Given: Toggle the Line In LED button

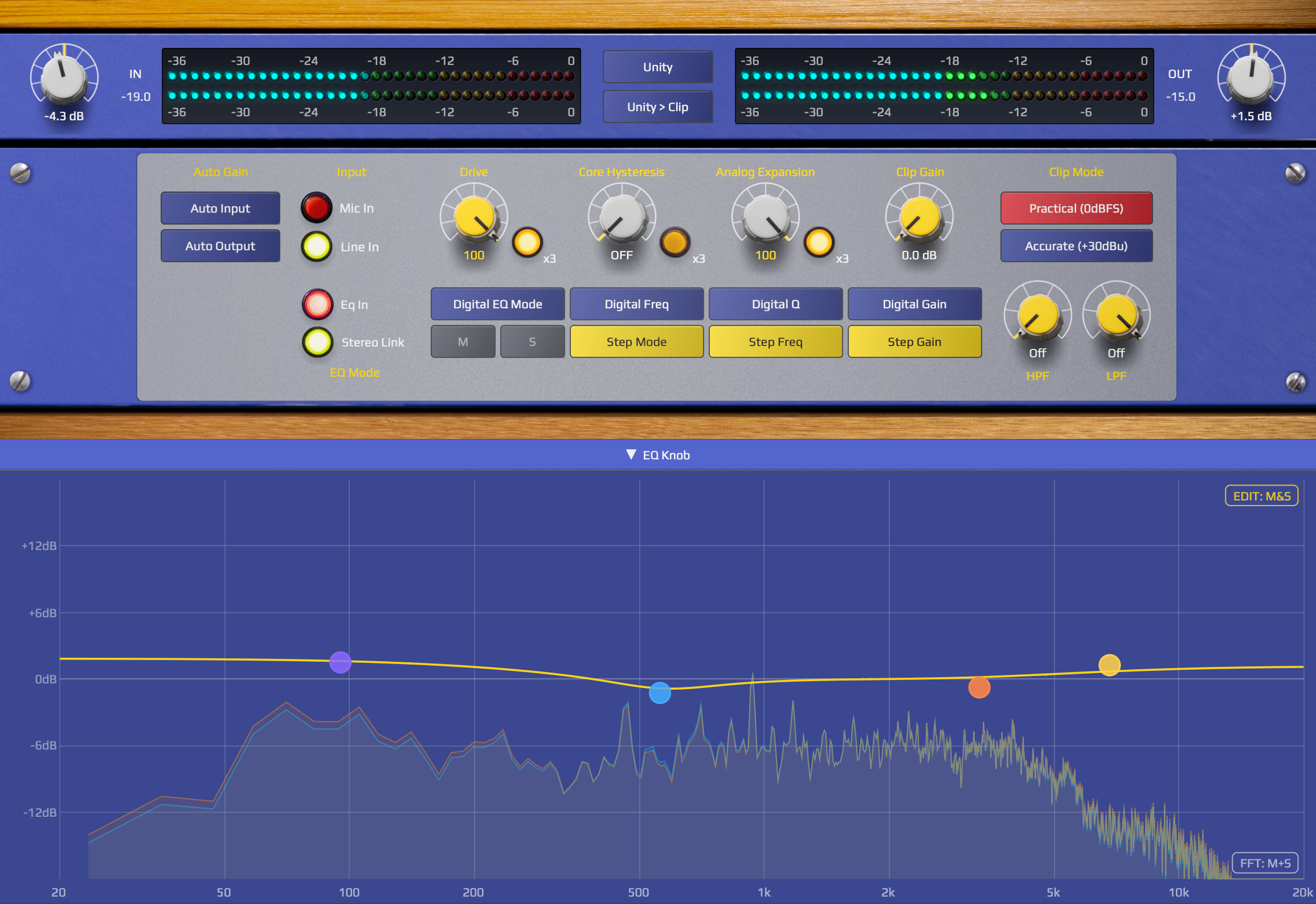Looking at the screenshot, I should coord(317,247).
